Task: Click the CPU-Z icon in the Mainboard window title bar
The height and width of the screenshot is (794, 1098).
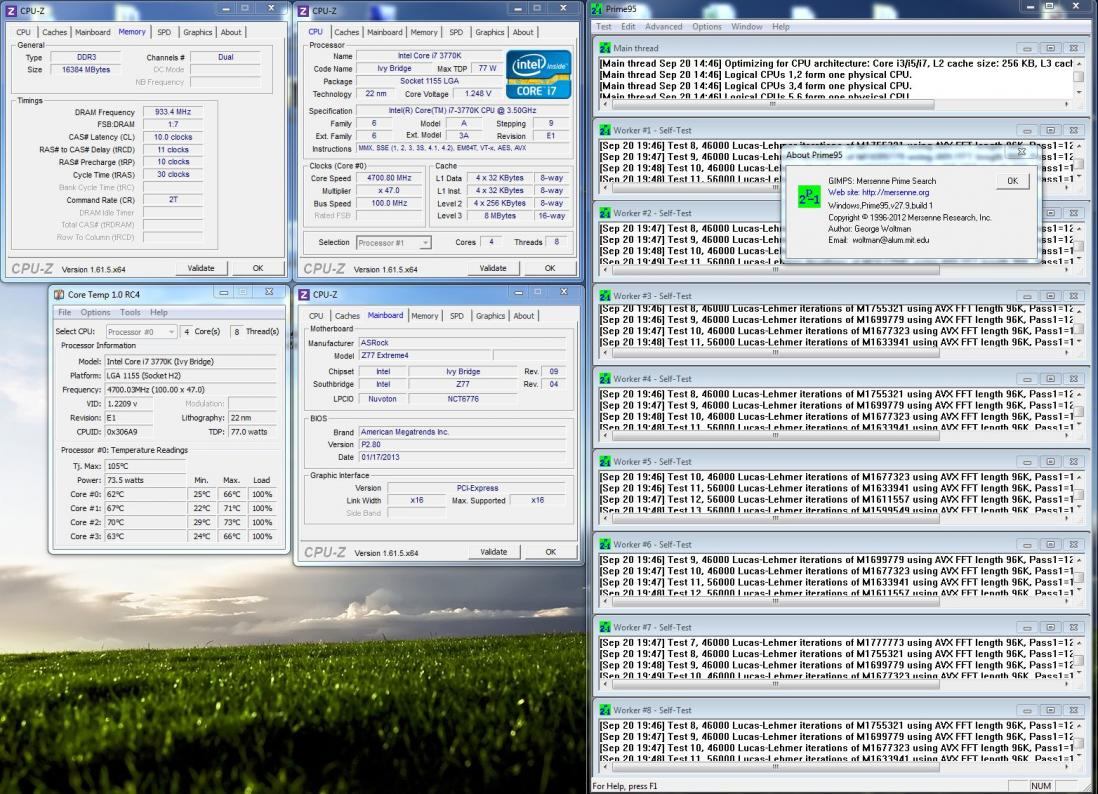Action: 304,295
